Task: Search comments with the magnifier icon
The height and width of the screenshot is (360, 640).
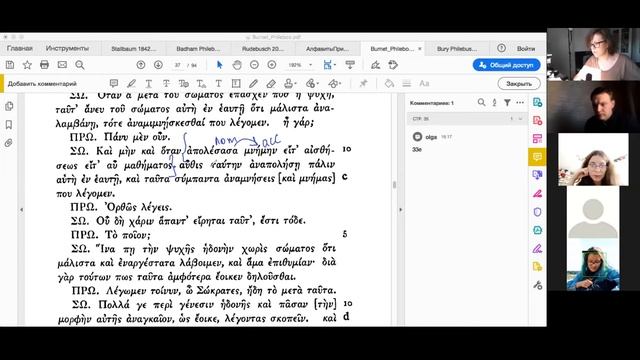Action: click(482, 102)
